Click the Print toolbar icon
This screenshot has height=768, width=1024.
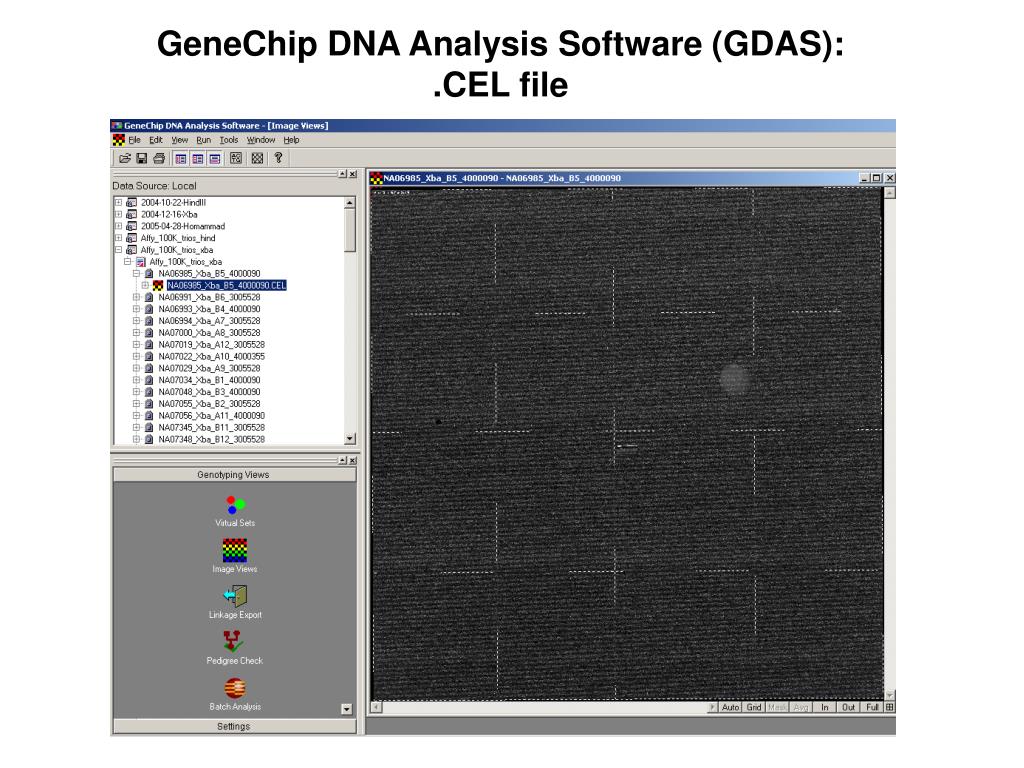pos(159,158)
